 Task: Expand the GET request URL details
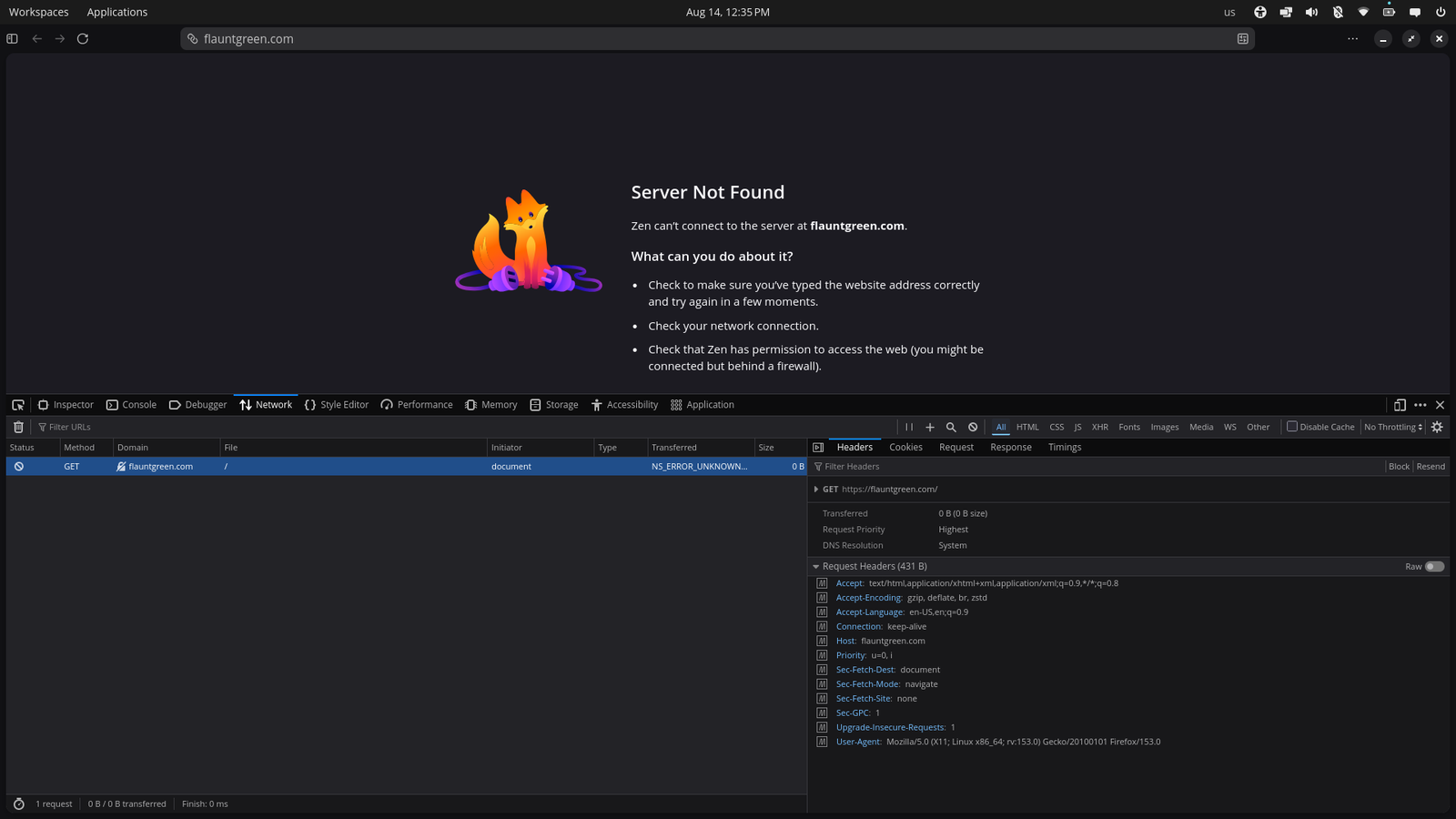pyautogui.click(x=816, y=490)
